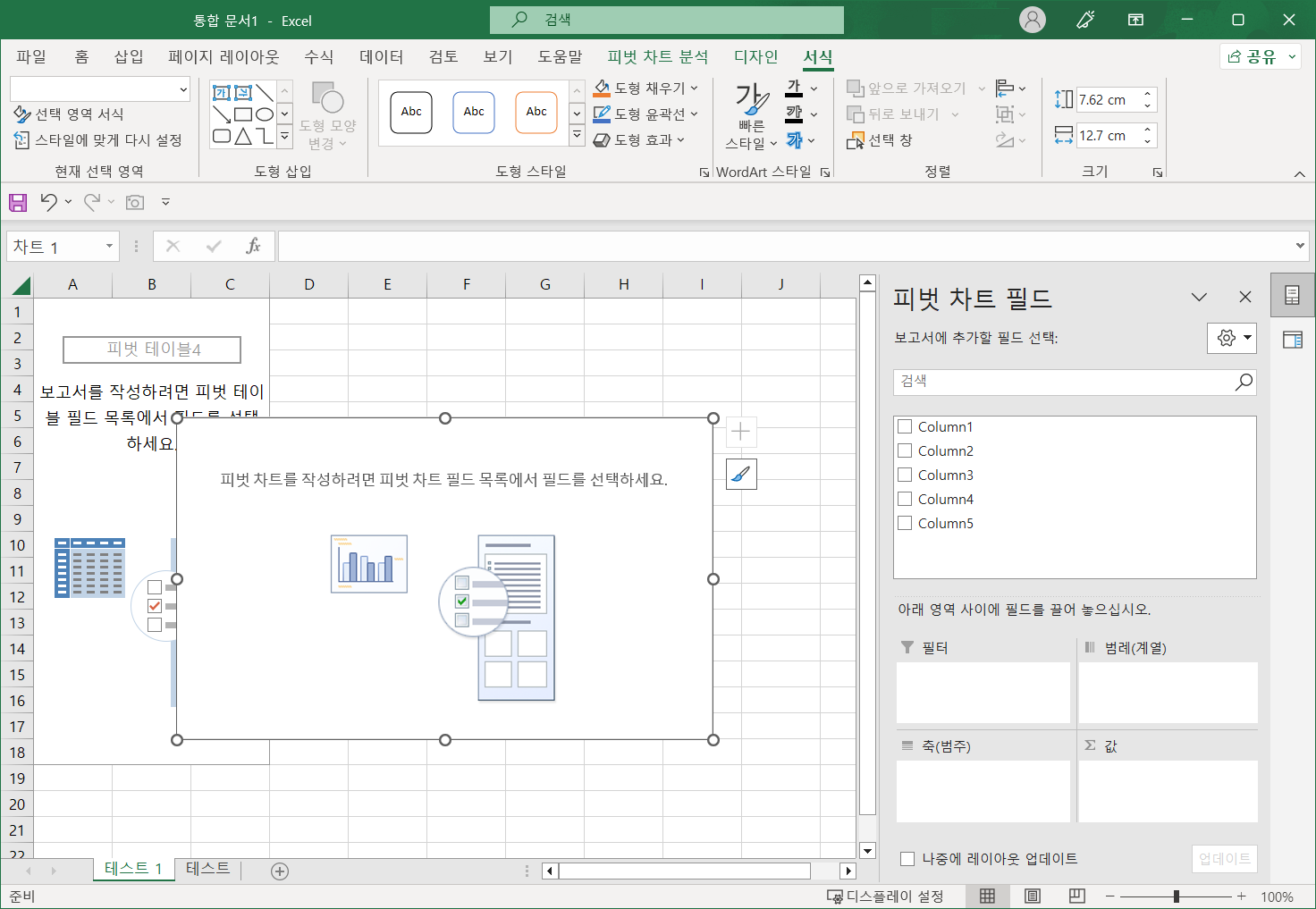The width and height of the screenshot is (1316, 909).
Task: Add a new sheet with plus button
Action: (280, 871)
